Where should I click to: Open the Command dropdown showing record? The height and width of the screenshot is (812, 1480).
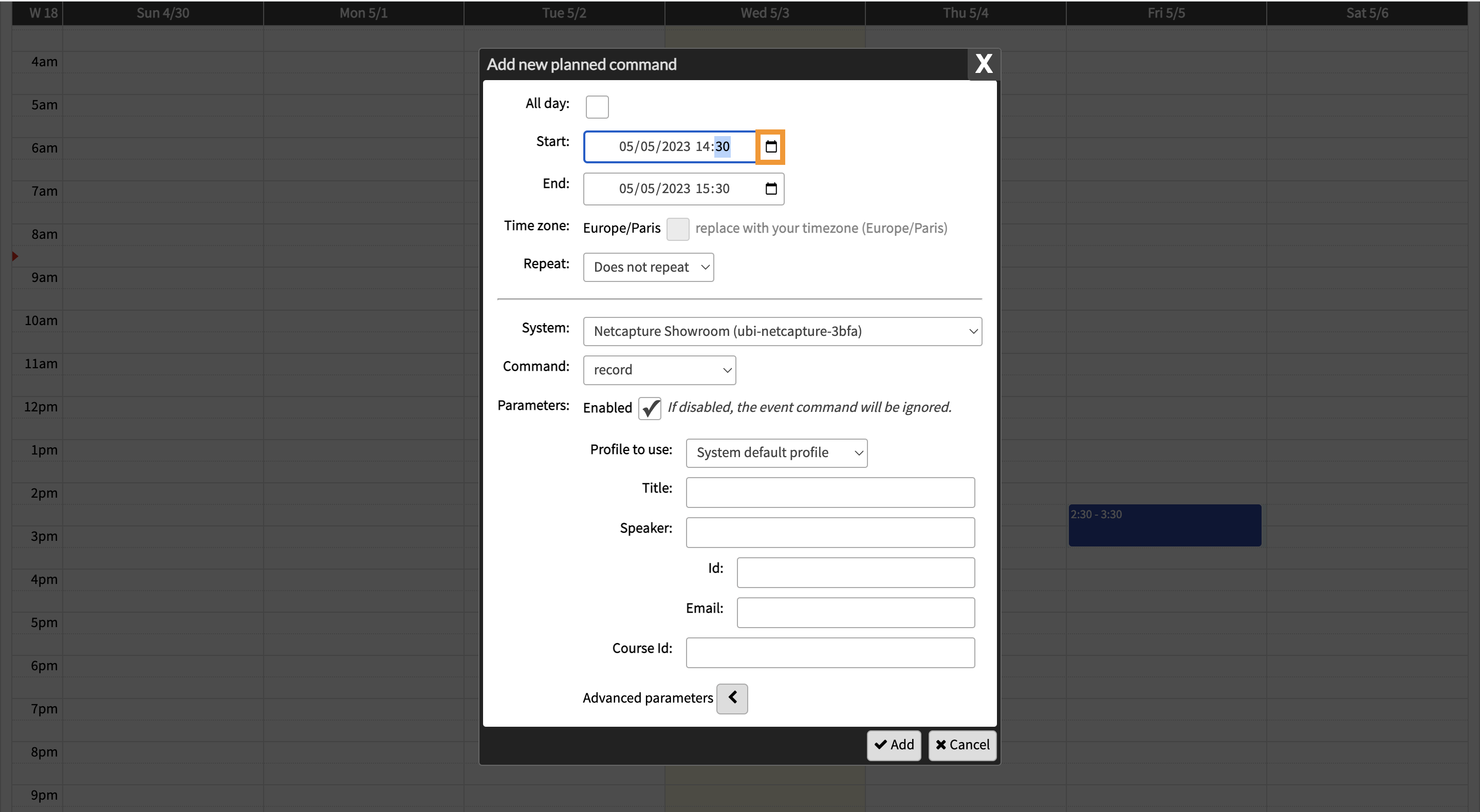coord(659,370)
